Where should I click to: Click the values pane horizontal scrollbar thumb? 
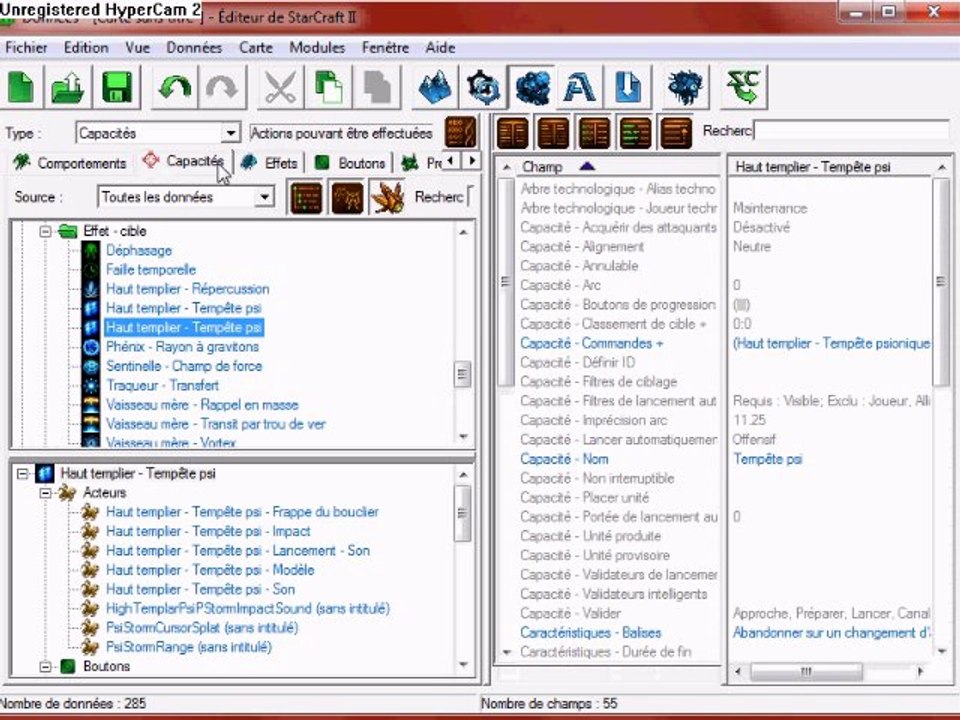(807, 672)
